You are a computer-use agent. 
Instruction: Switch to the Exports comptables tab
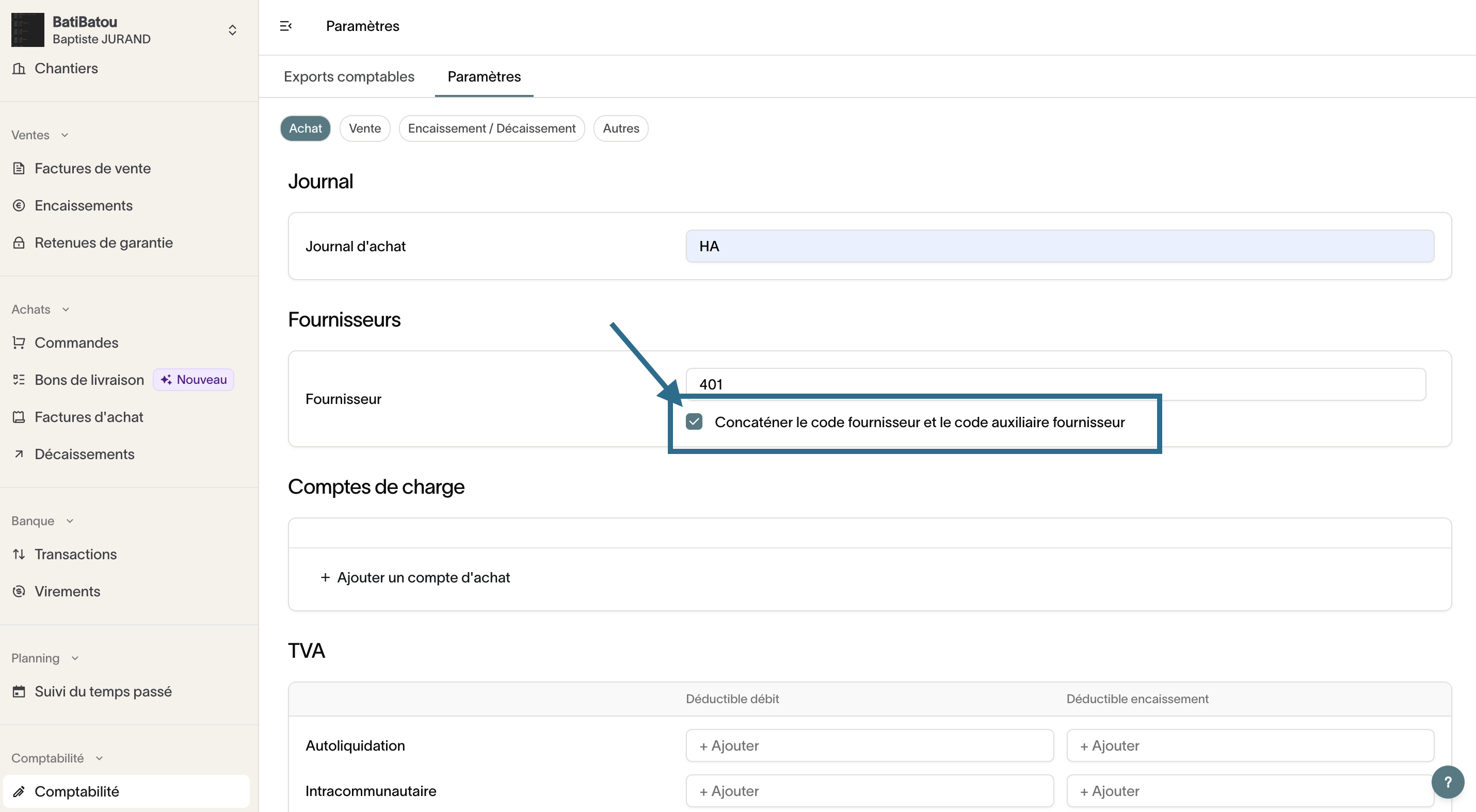[x=348, y=76]
